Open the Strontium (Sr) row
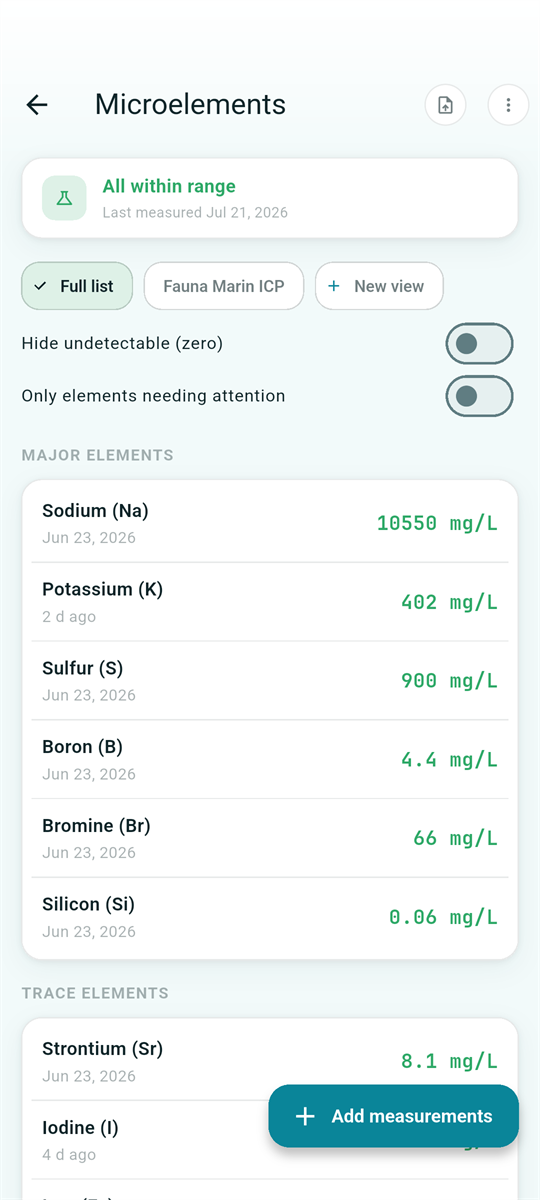The height and width of the screenshot is (1200, 540). coord(270,1061)
